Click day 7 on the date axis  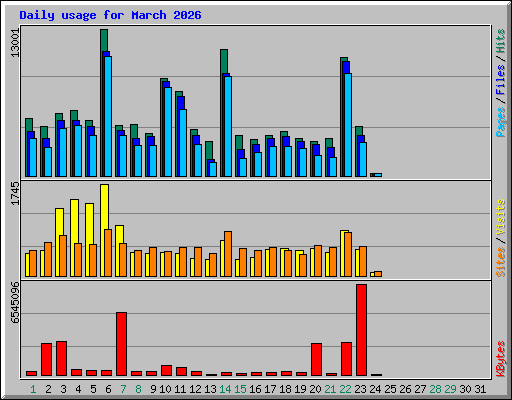(x=123, y=389)
